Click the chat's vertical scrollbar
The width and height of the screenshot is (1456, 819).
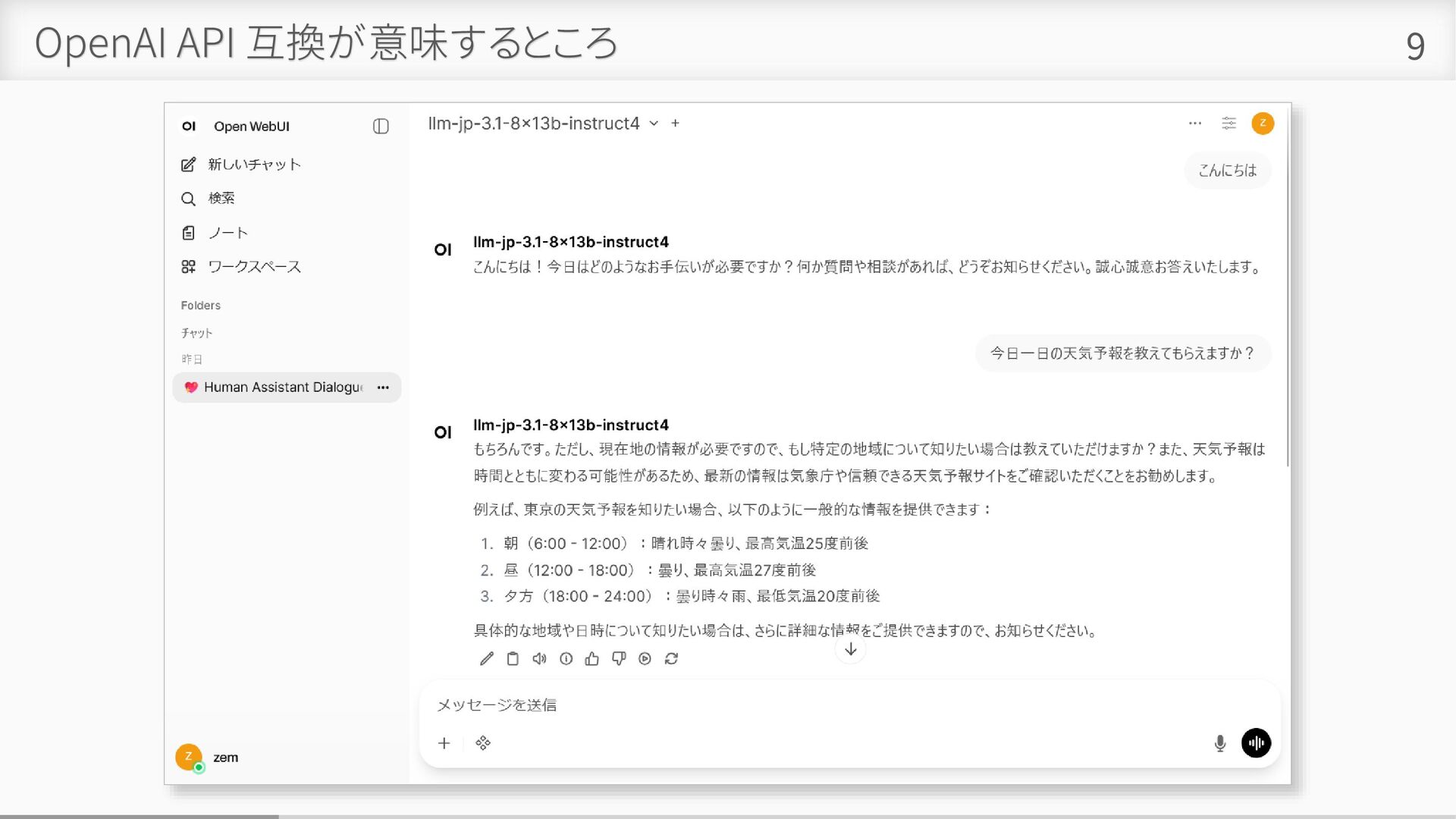1287,303
